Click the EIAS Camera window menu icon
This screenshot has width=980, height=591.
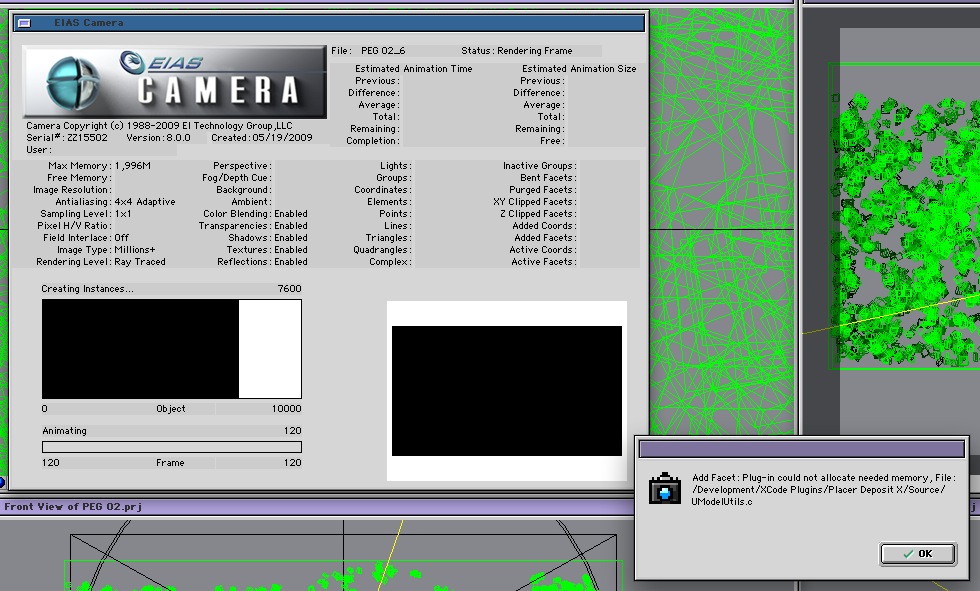click(23, 23)
